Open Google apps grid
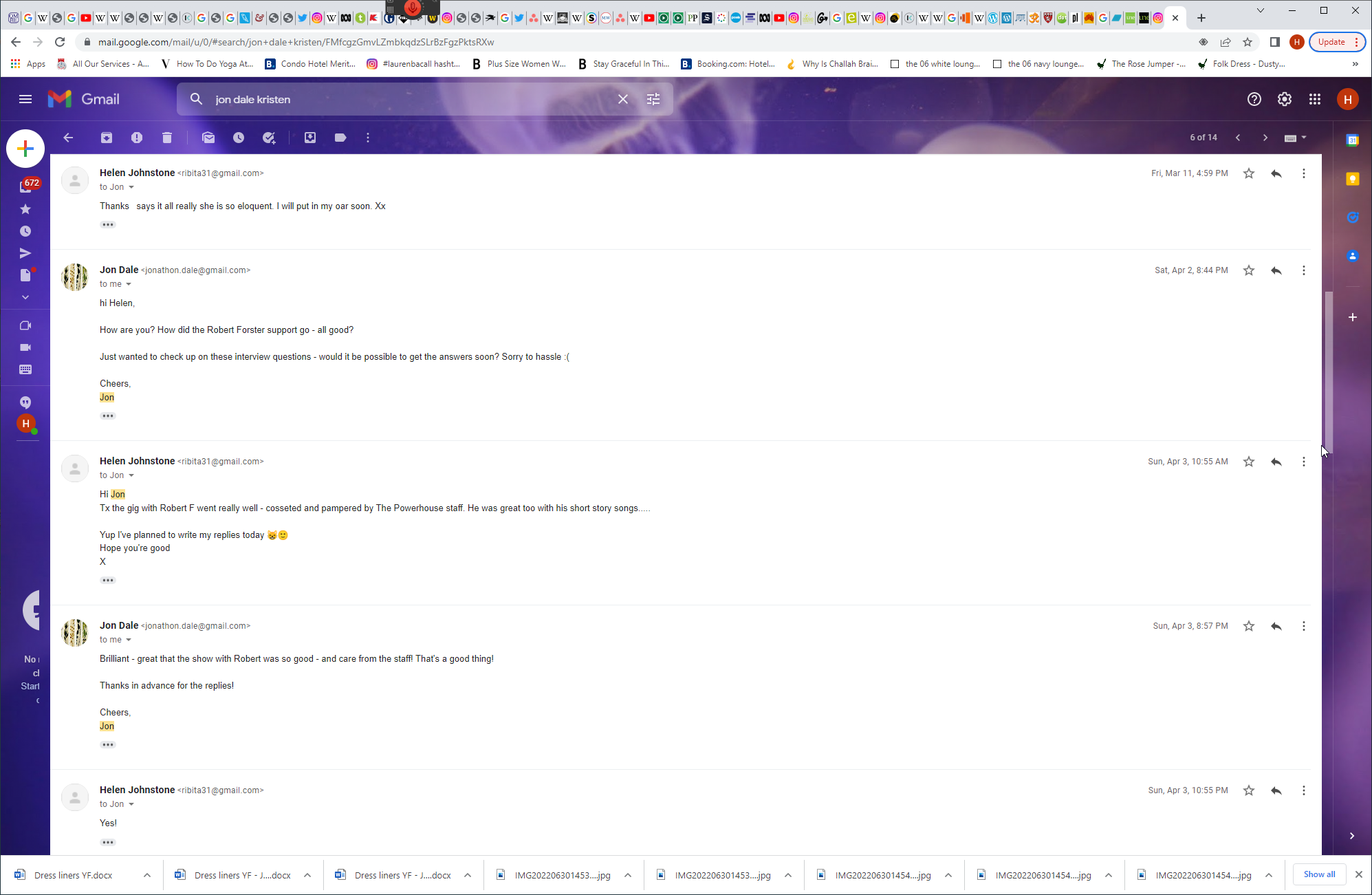The width and height of the screenshot is (1372, 895). coord(1315,99)
